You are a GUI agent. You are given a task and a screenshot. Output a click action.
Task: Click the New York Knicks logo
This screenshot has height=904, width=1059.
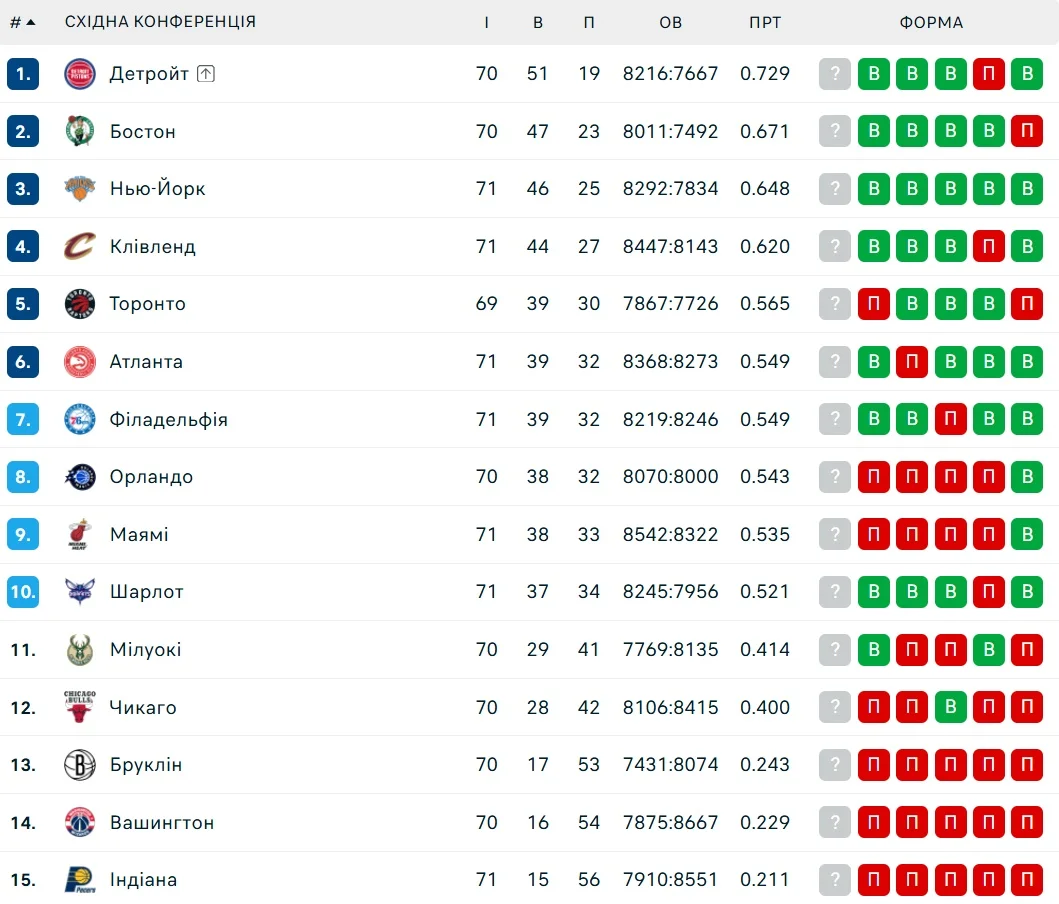pyautogui.click(x=79, y=189)
